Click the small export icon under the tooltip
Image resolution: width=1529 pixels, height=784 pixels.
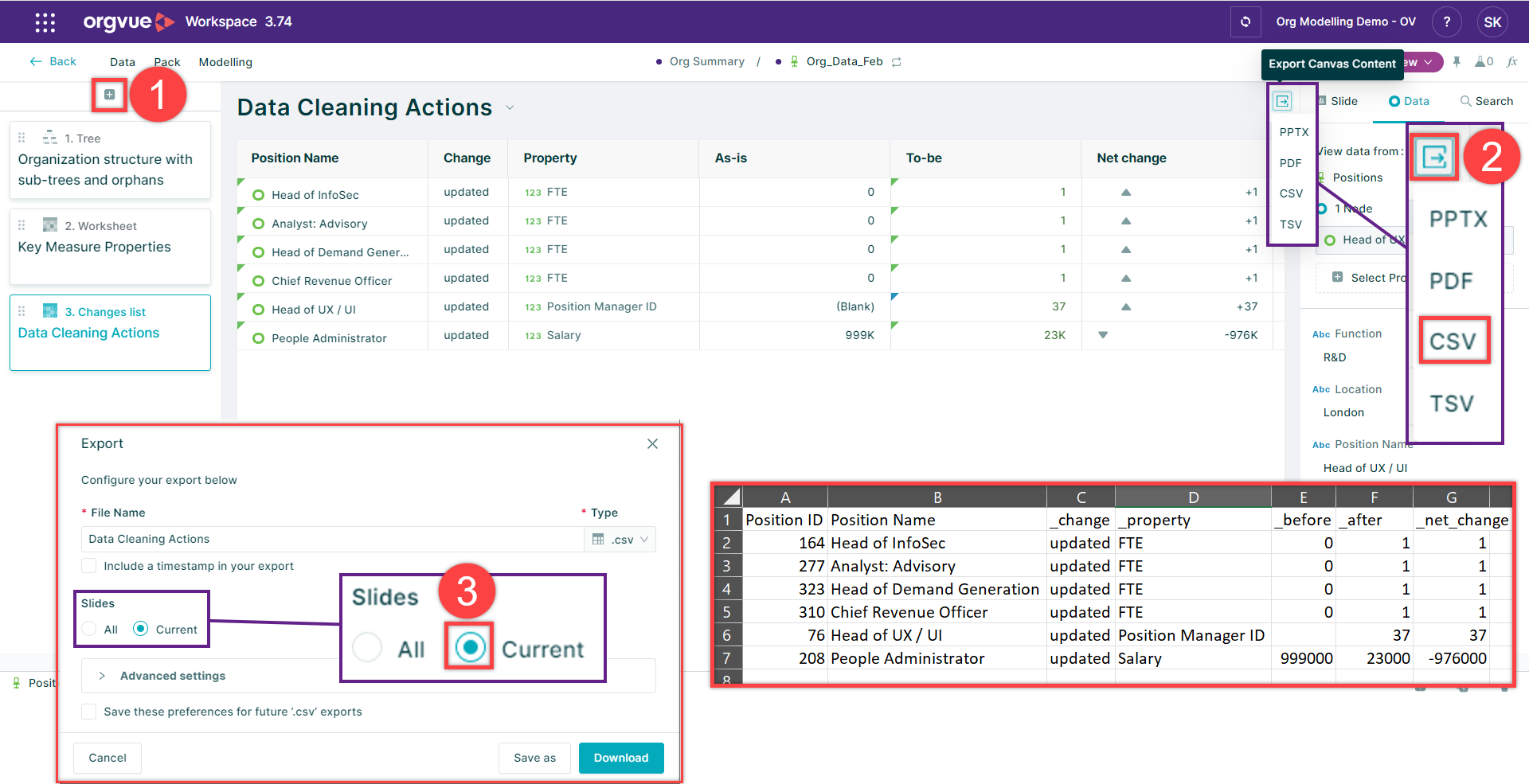[x=1282, y=101]
